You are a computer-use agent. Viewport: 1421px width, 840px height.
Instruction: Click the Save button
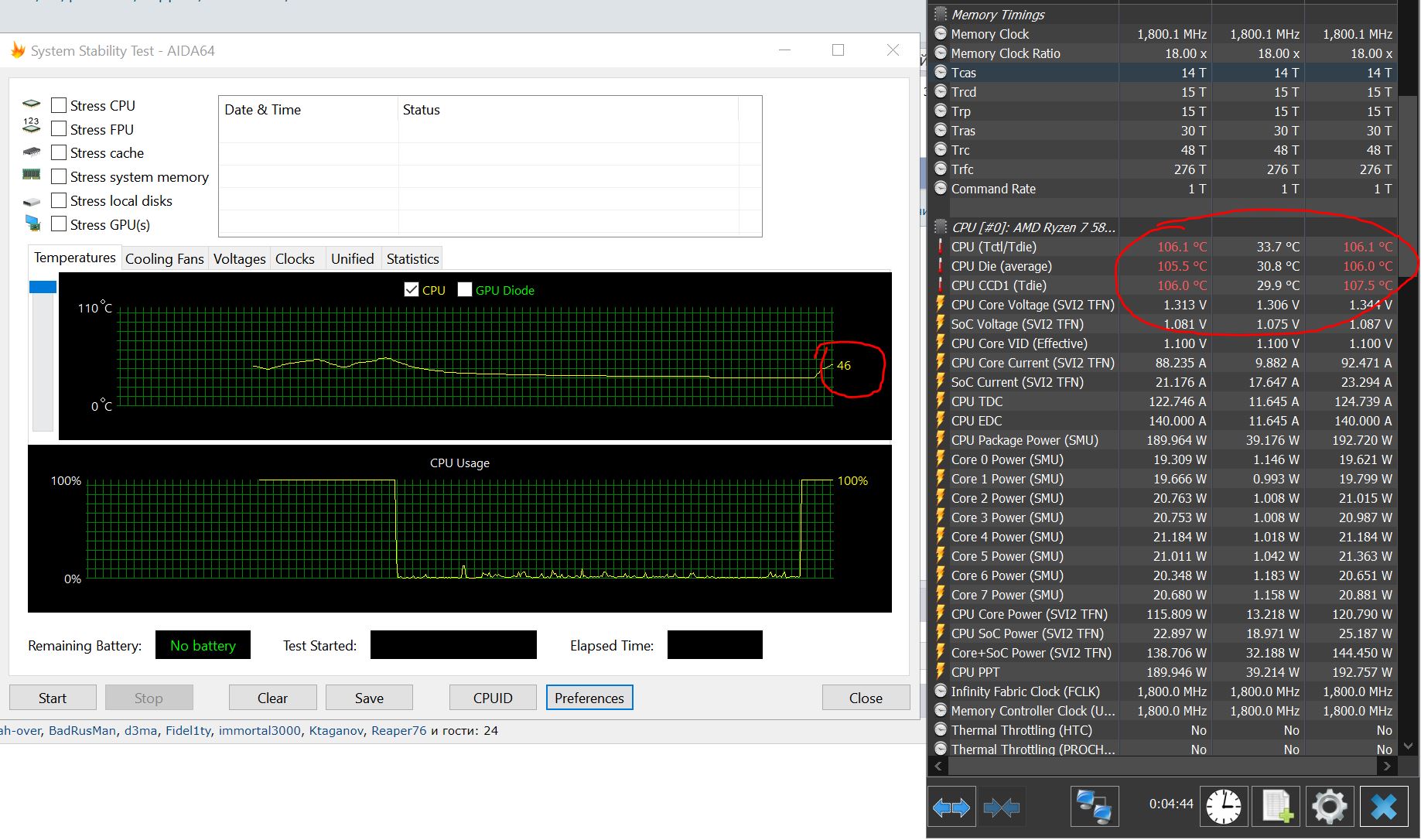369,698
